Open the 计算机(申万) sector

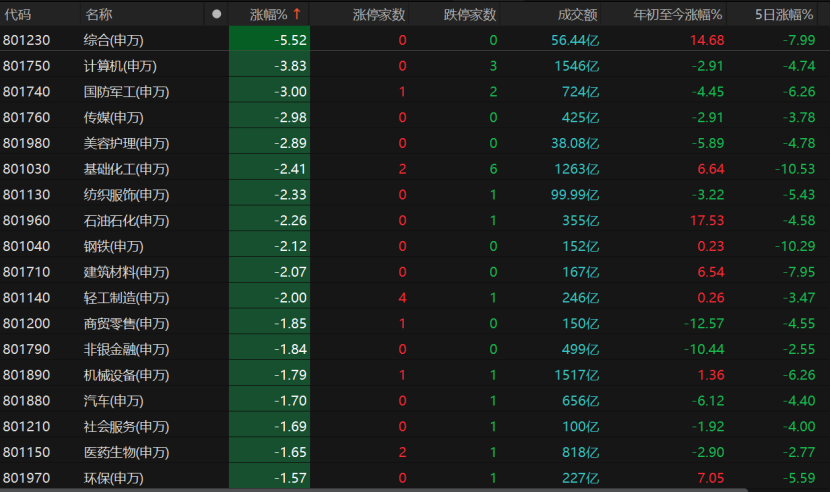click(x=120, y=66)
